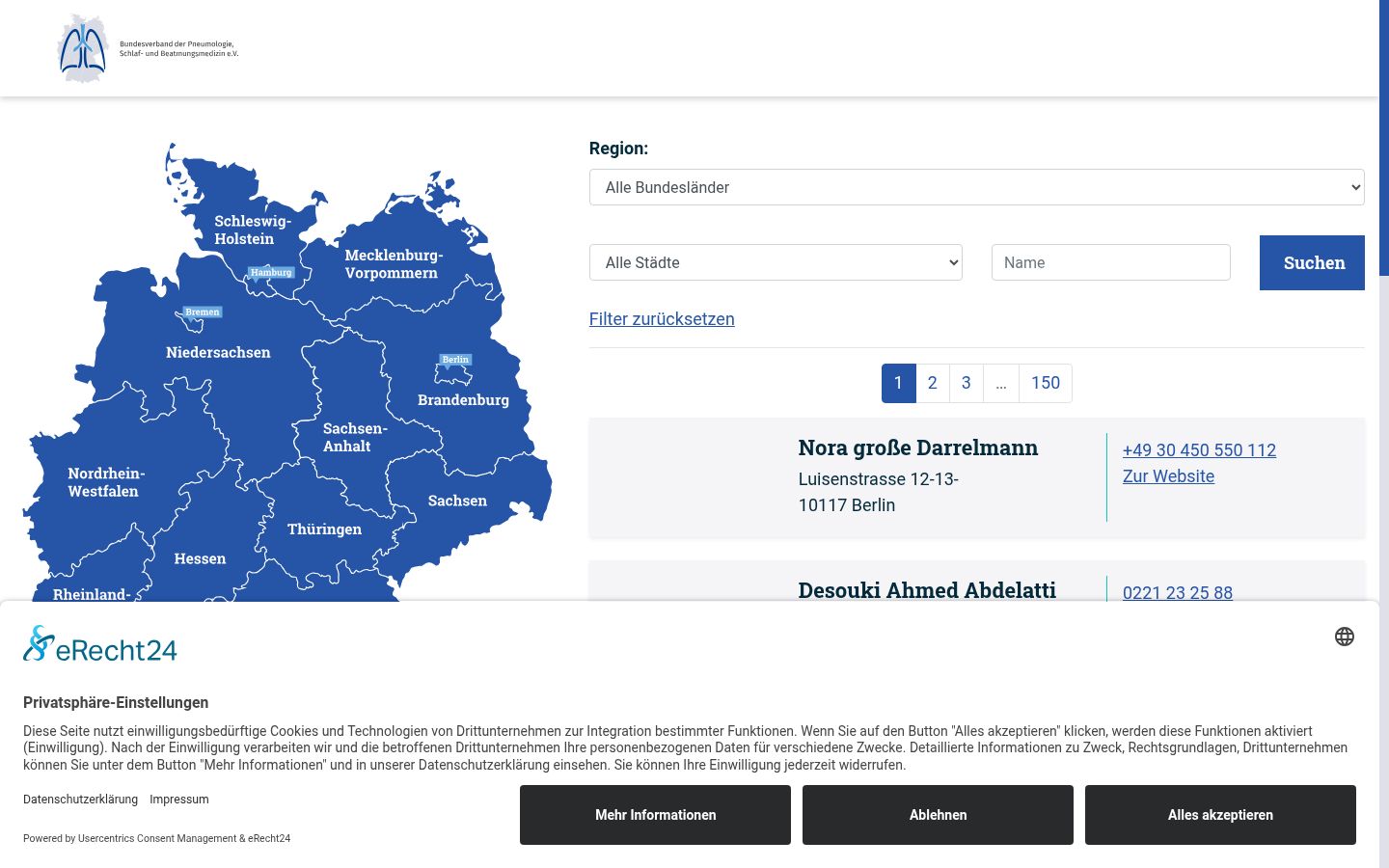Click Mehr Informationen in cookie banner
This screenshot has width=1389, height=868.
[655, 815]
